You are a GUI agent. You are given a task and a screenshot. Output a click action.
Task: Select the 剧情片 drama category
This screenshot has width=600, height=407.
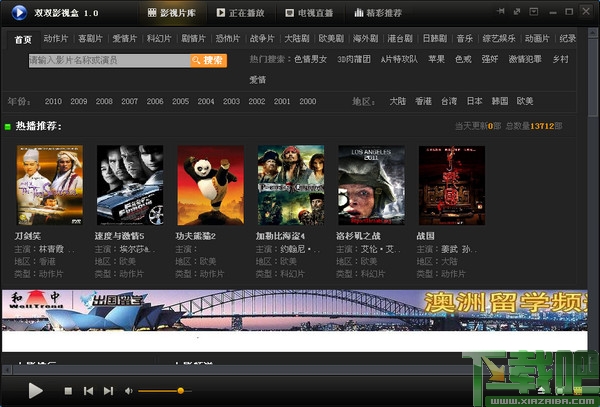pyautogui.click(x=193, y=39)
